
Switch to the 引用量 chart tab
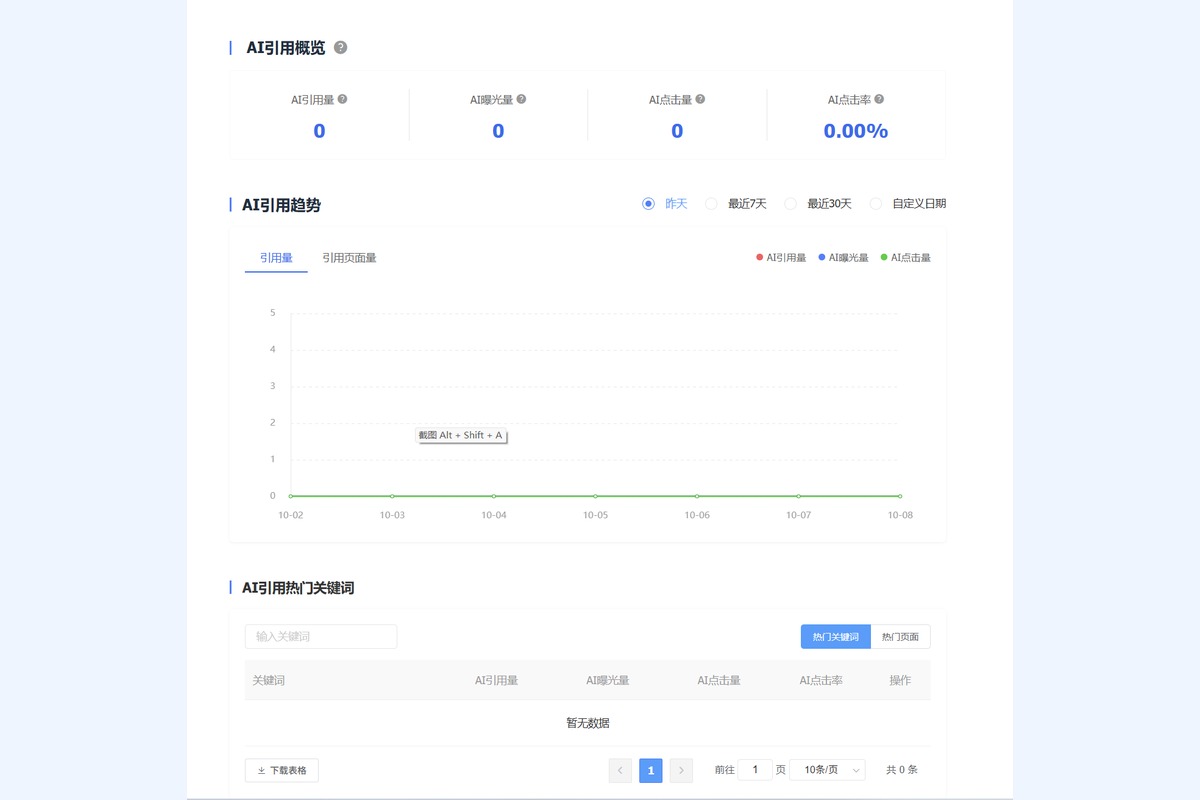pyautogui.click(x=276, y=258)
